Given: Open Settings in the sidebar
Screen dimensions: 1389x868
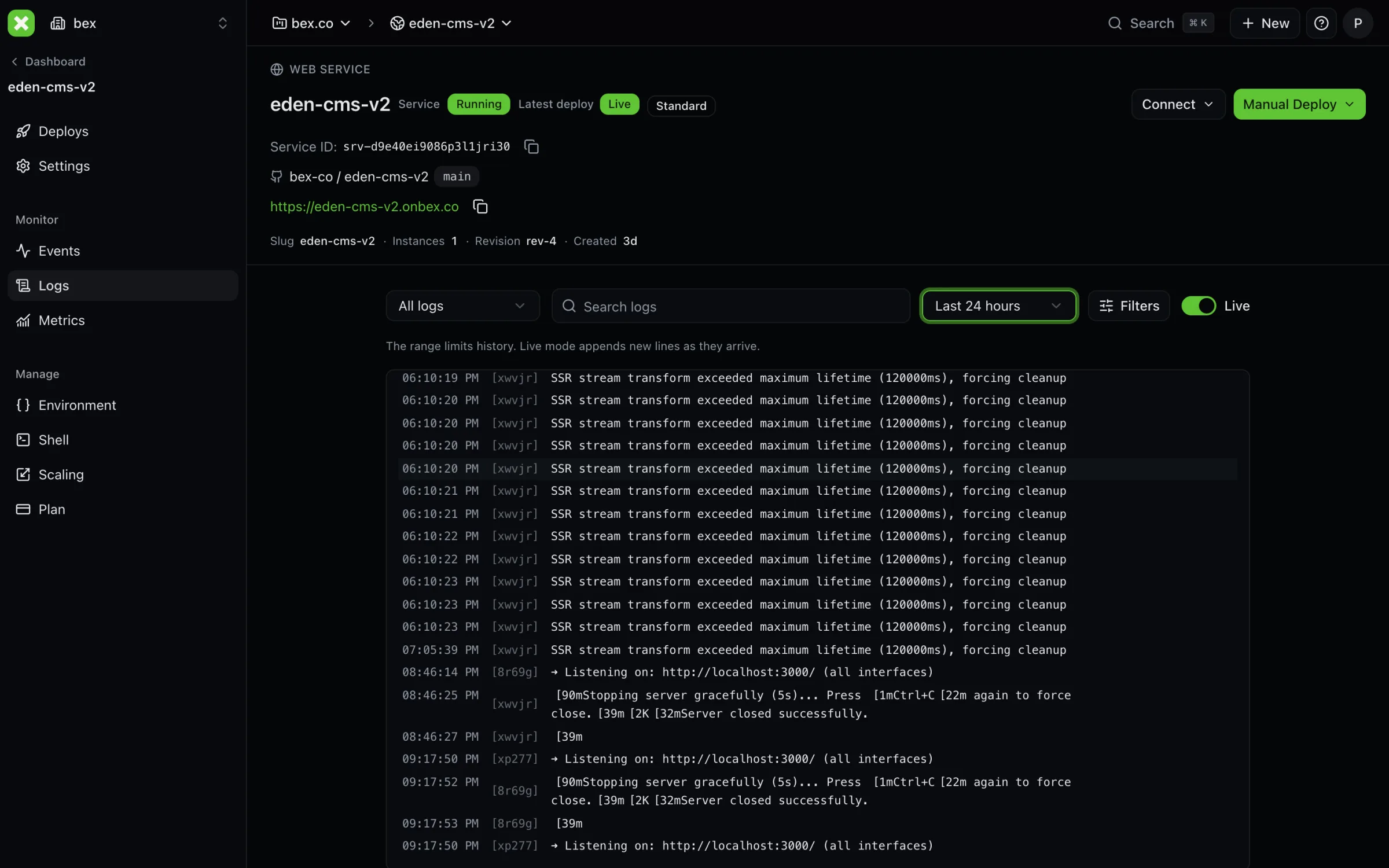Looking at the screenshot, I should tap(123, 166).
